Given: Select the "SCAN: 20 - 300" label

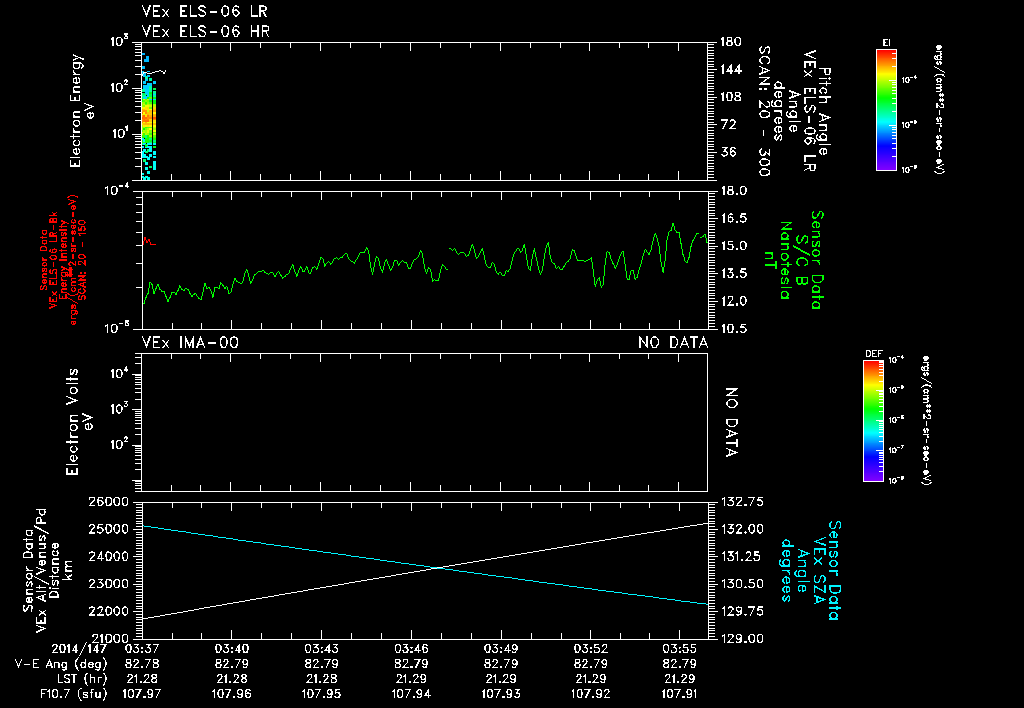Looking at the screenshot, I should click(764, 111).
